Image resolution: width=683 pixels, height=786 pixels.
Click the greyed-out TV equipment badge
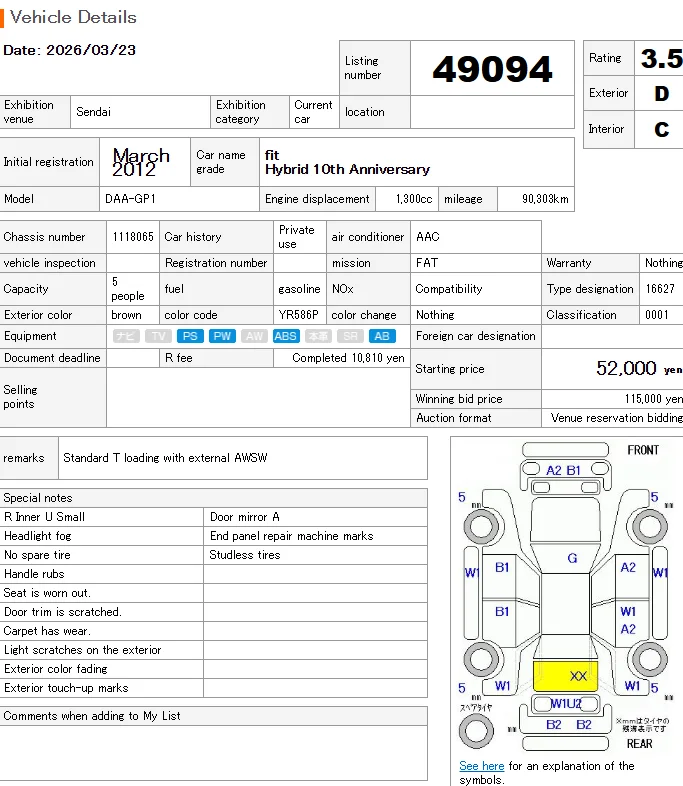158,336
